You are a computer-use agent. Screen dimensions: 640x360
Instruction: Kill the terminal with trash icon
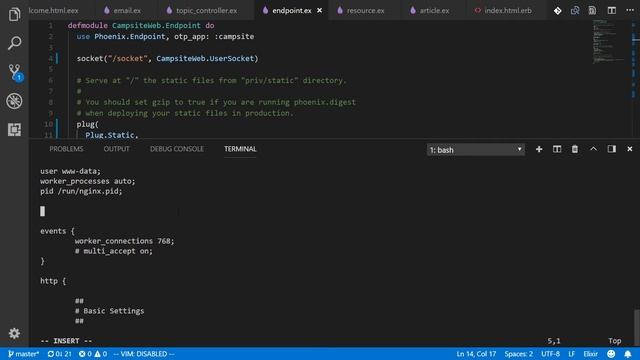click(x=575, y=149)
